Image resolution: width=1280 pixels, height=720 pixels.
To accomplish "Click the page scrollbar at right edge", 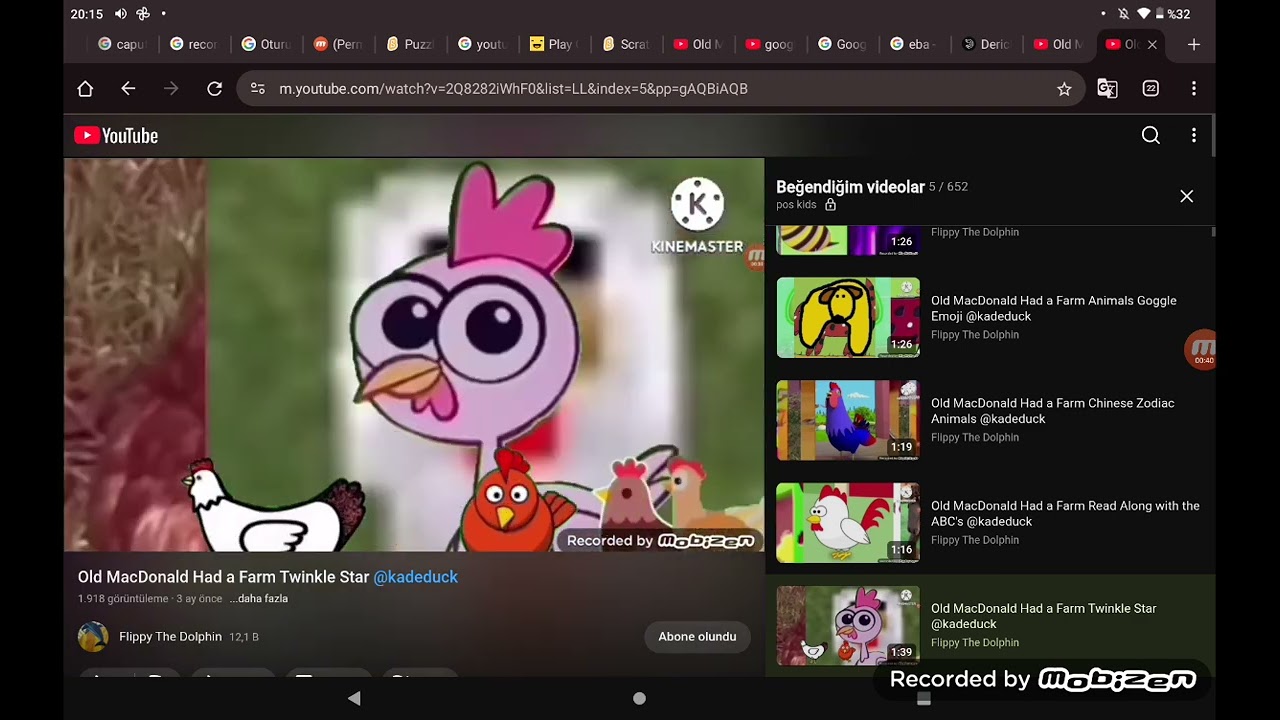I will pos(1214,135).
